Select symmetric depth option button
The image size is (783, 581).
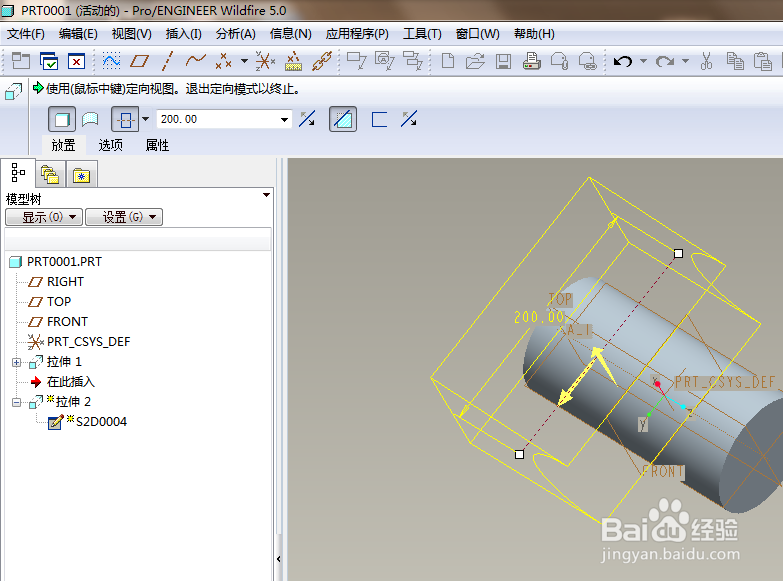(x=125, y=119)
